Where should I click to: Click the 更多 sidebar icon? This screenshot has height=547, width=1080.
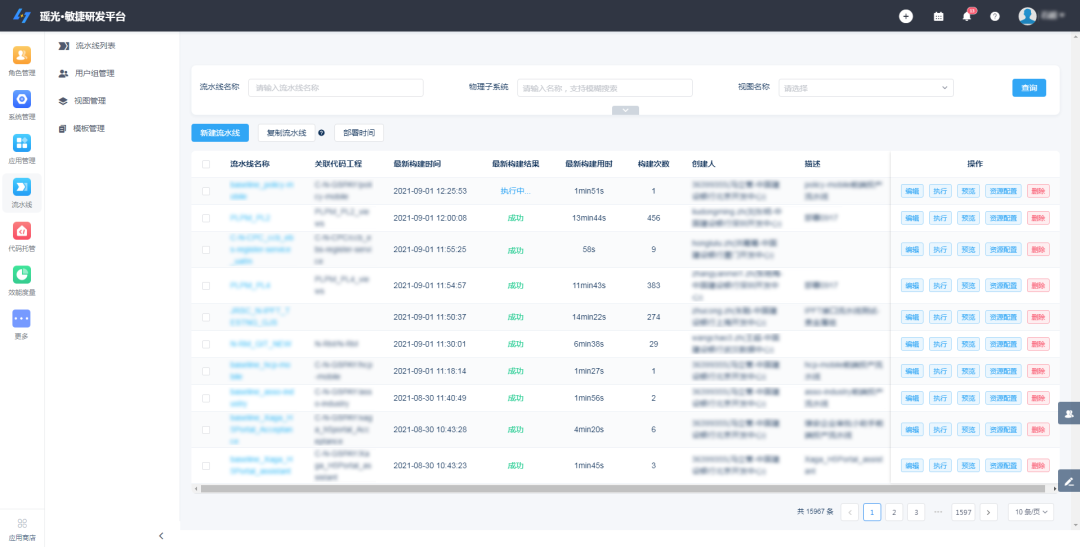(x=21, y=324)
